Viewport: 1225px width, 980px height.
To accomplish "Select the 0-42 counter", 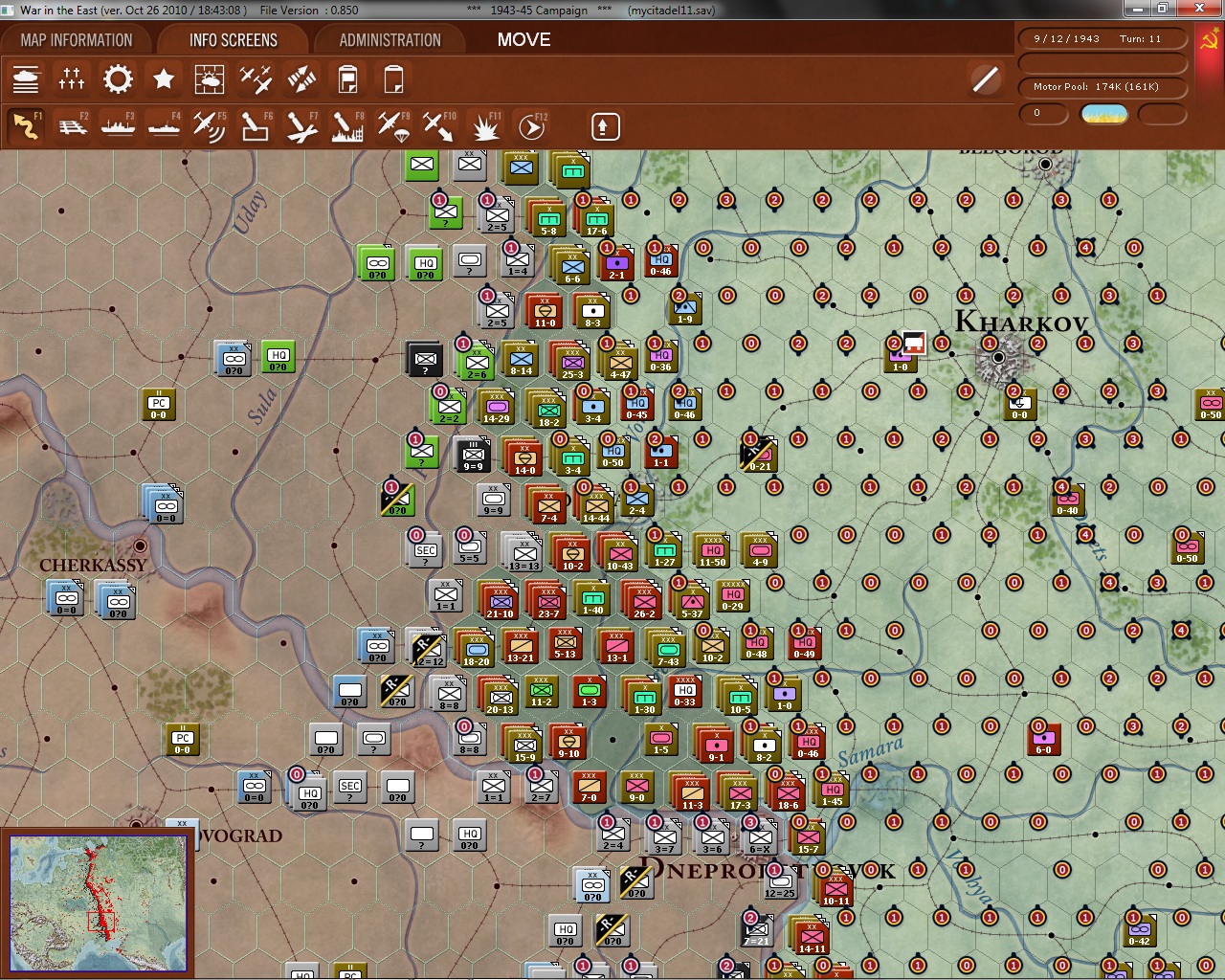I will (x=1138, y=930).
